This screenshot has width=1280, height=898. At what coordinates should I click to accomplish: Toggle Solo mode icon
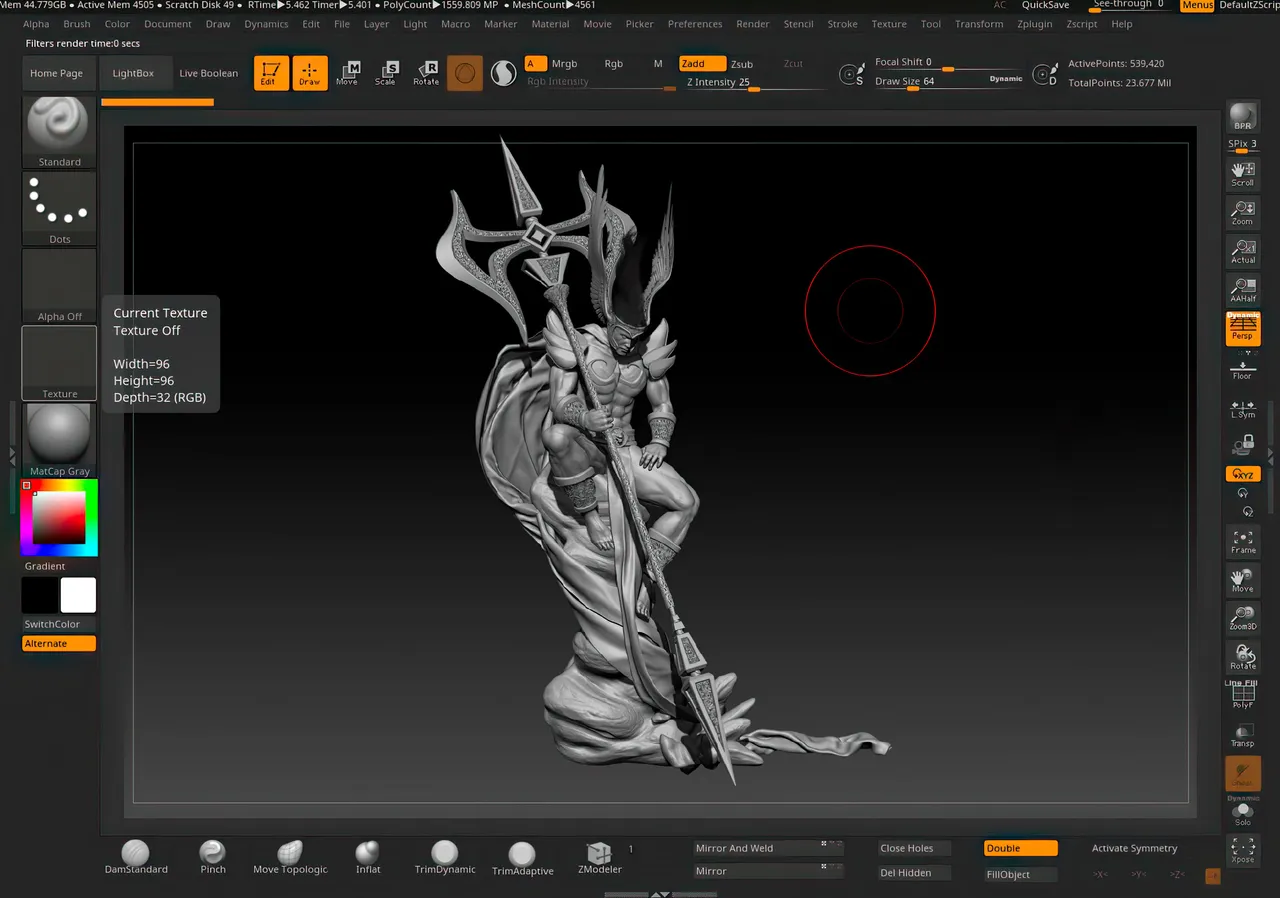[1243, 814]
